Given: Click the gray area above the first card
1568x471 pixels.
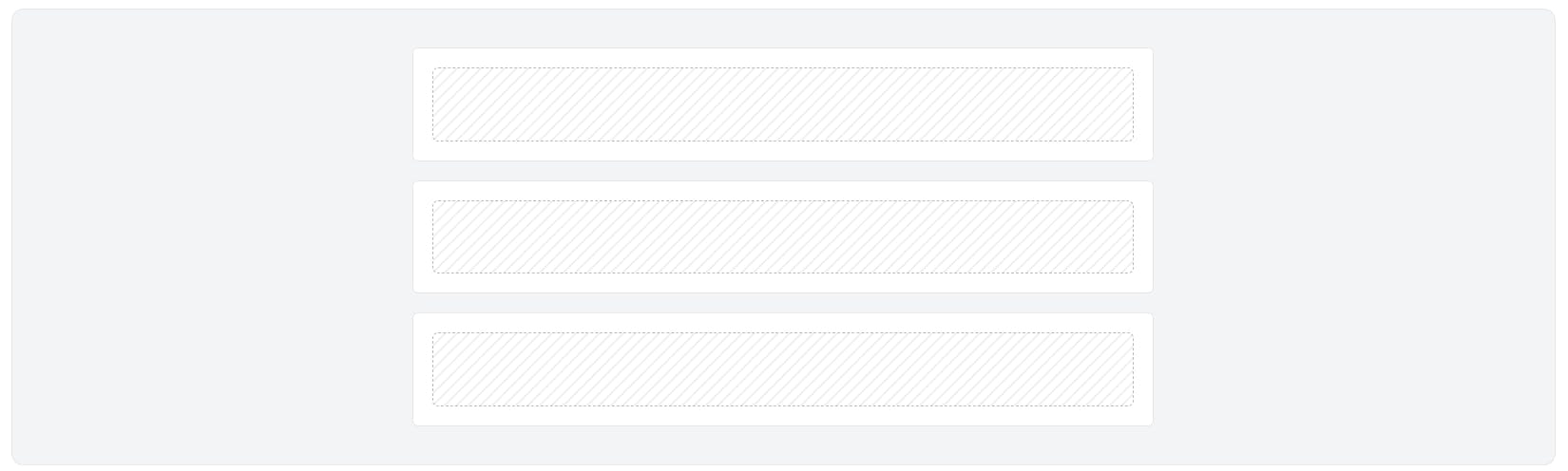Looking at the screenshot, I should (x=782, y=29).
